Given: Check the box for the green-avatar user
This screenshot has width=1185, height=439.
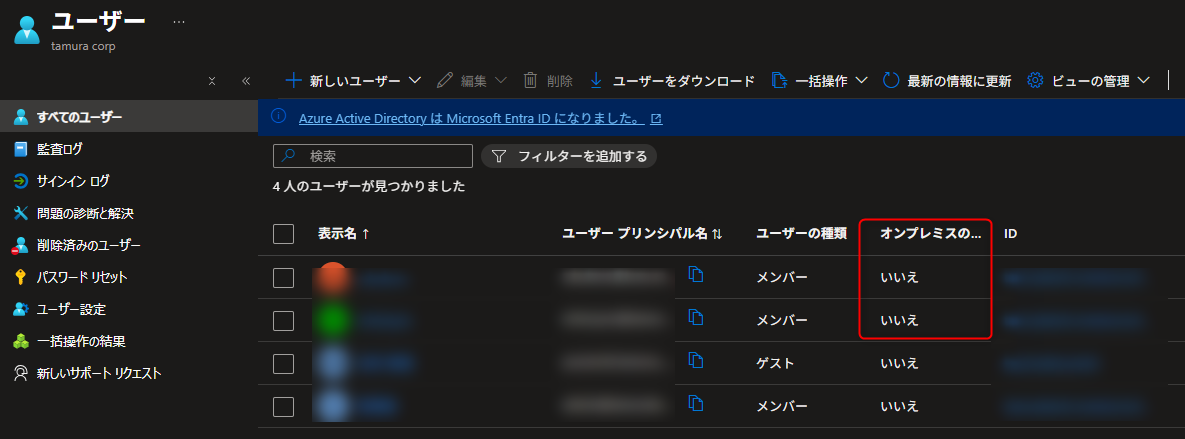Looking at the screenshot, I should tap(283, 321).
